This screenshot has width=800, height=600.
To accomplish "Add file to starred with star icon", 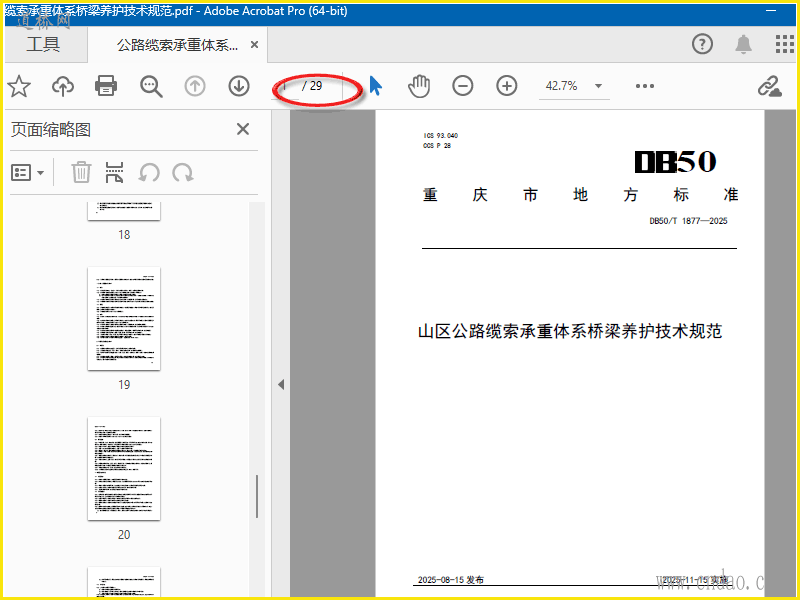I will click(19, 86).
